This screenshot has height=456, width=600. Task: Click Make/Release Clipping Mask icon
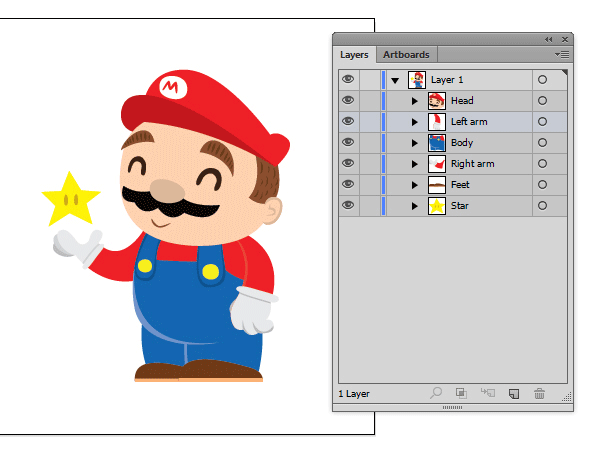(x=462, y=394)
